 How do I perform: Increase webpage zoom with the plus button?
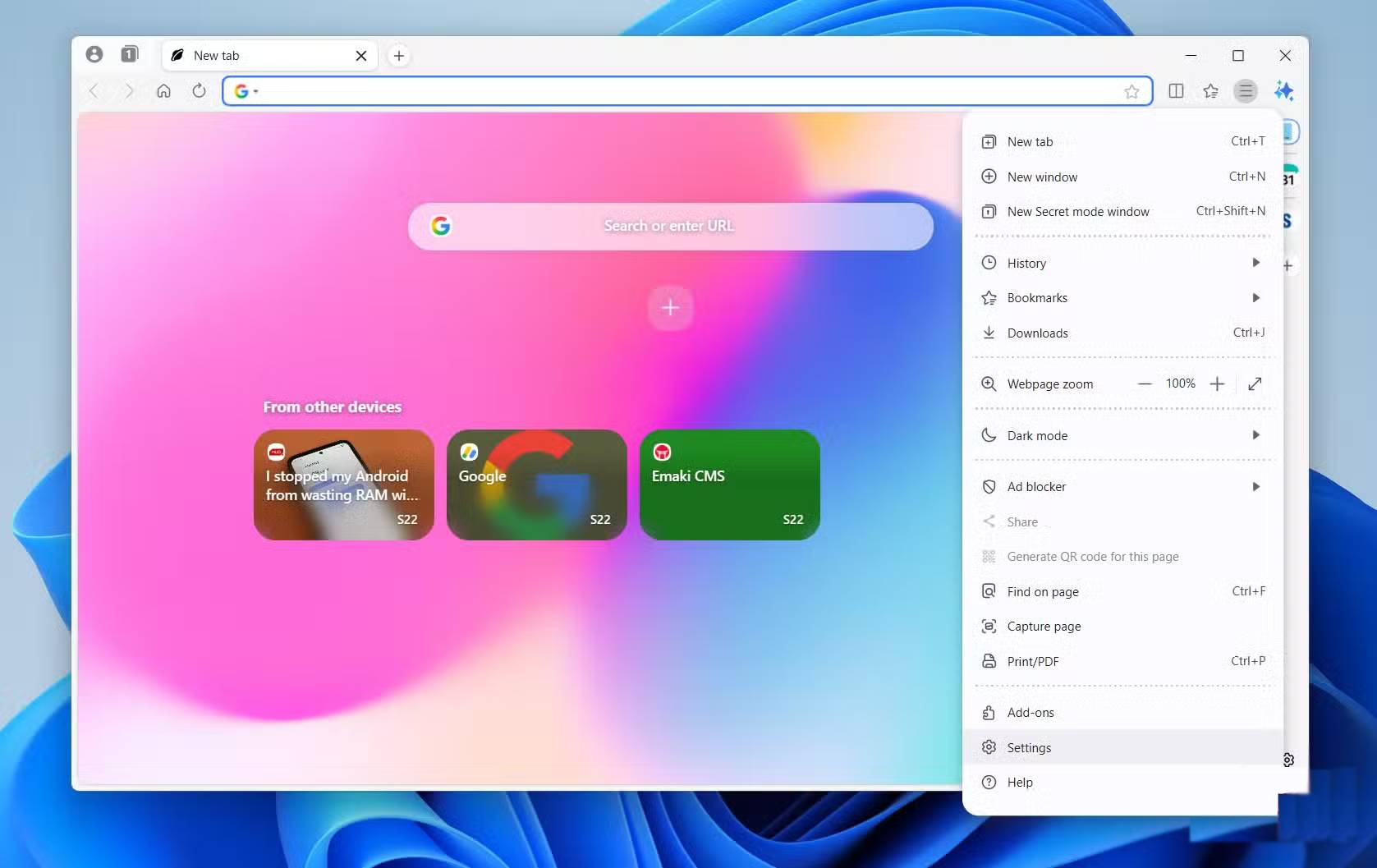pos(1217,383)
